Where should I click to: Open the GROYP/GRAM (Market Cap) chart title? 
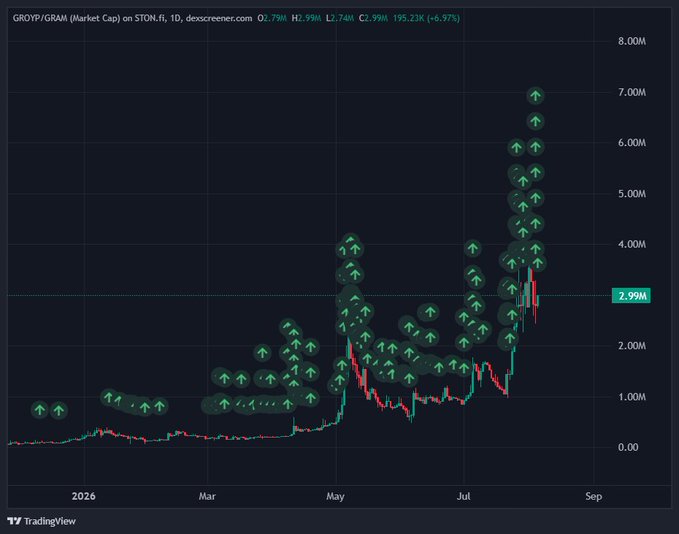[66, 18]
